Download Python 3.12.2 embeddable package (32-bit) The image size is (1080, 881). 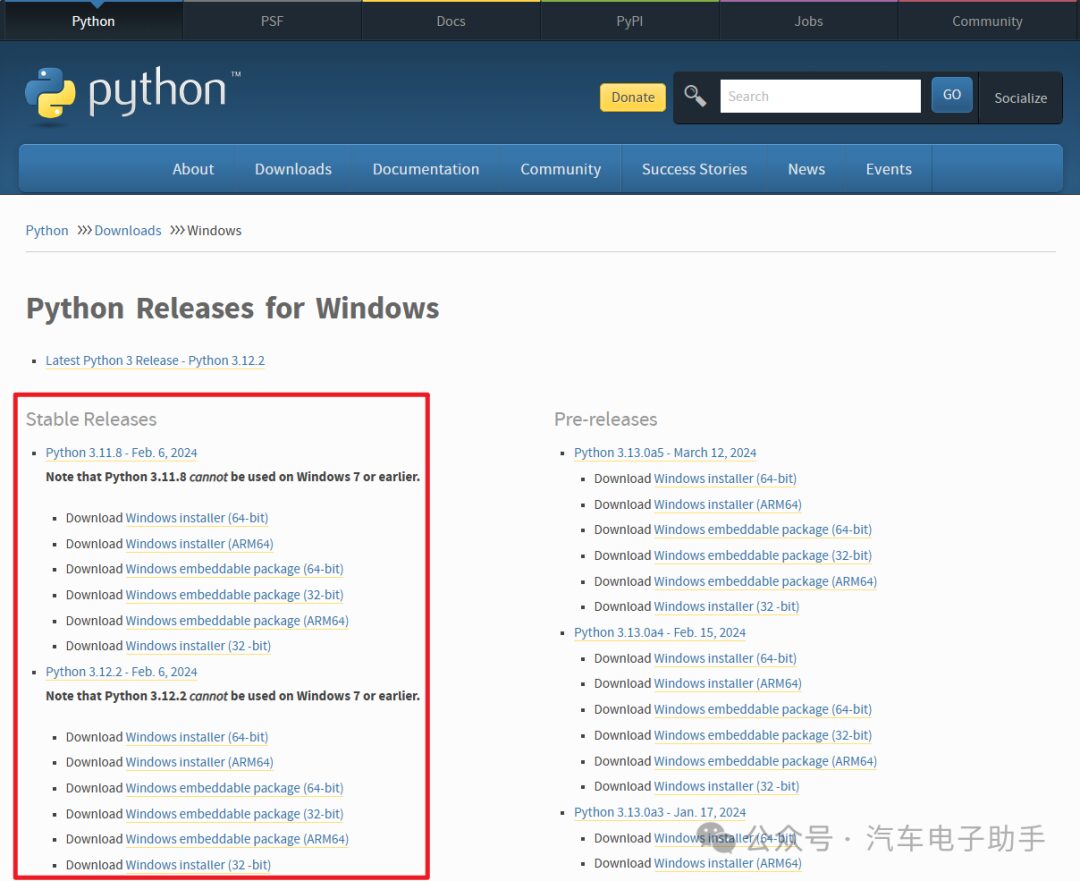tap(234, 813)
